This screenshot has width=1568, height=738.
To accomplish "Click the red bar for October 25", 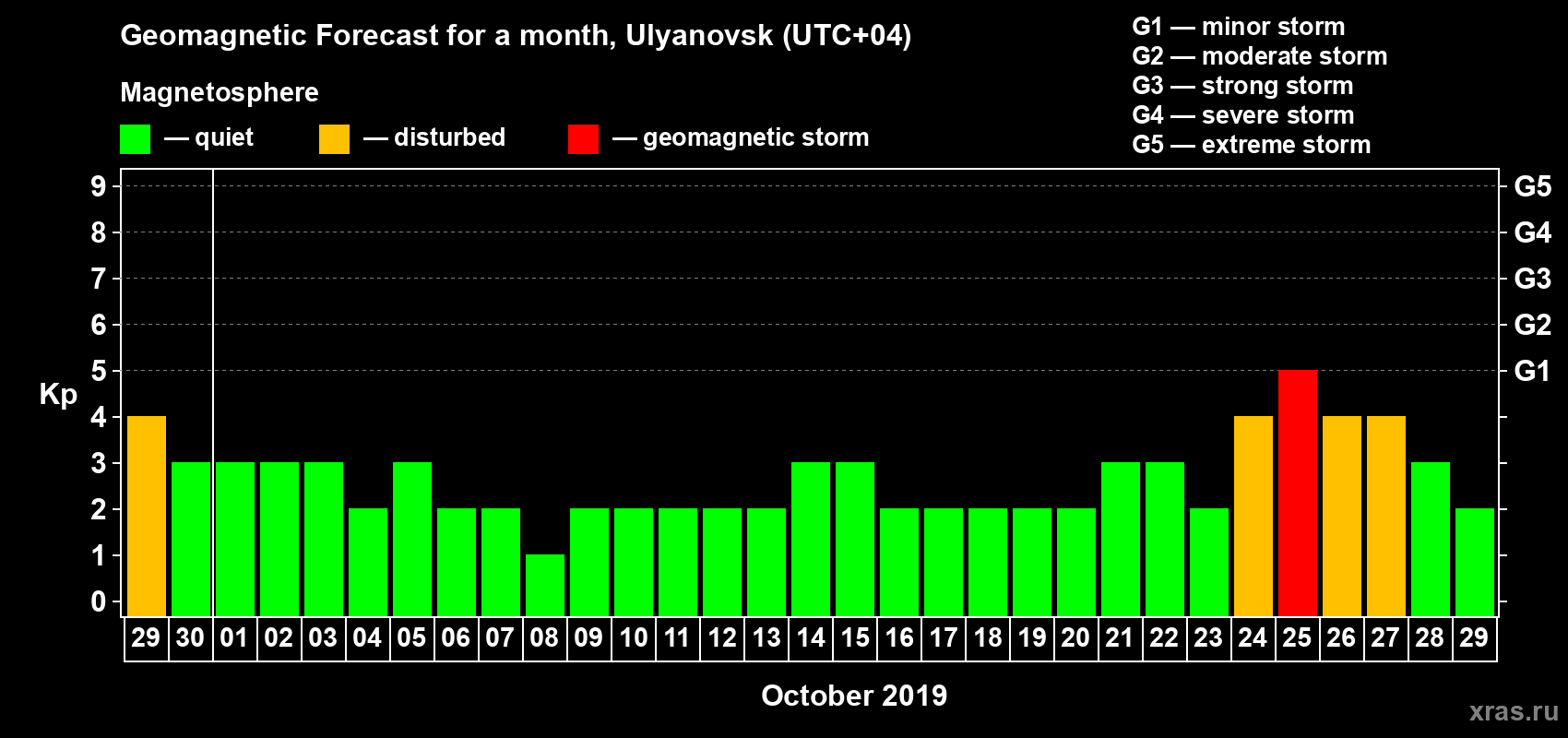I will click(1298, 493).
